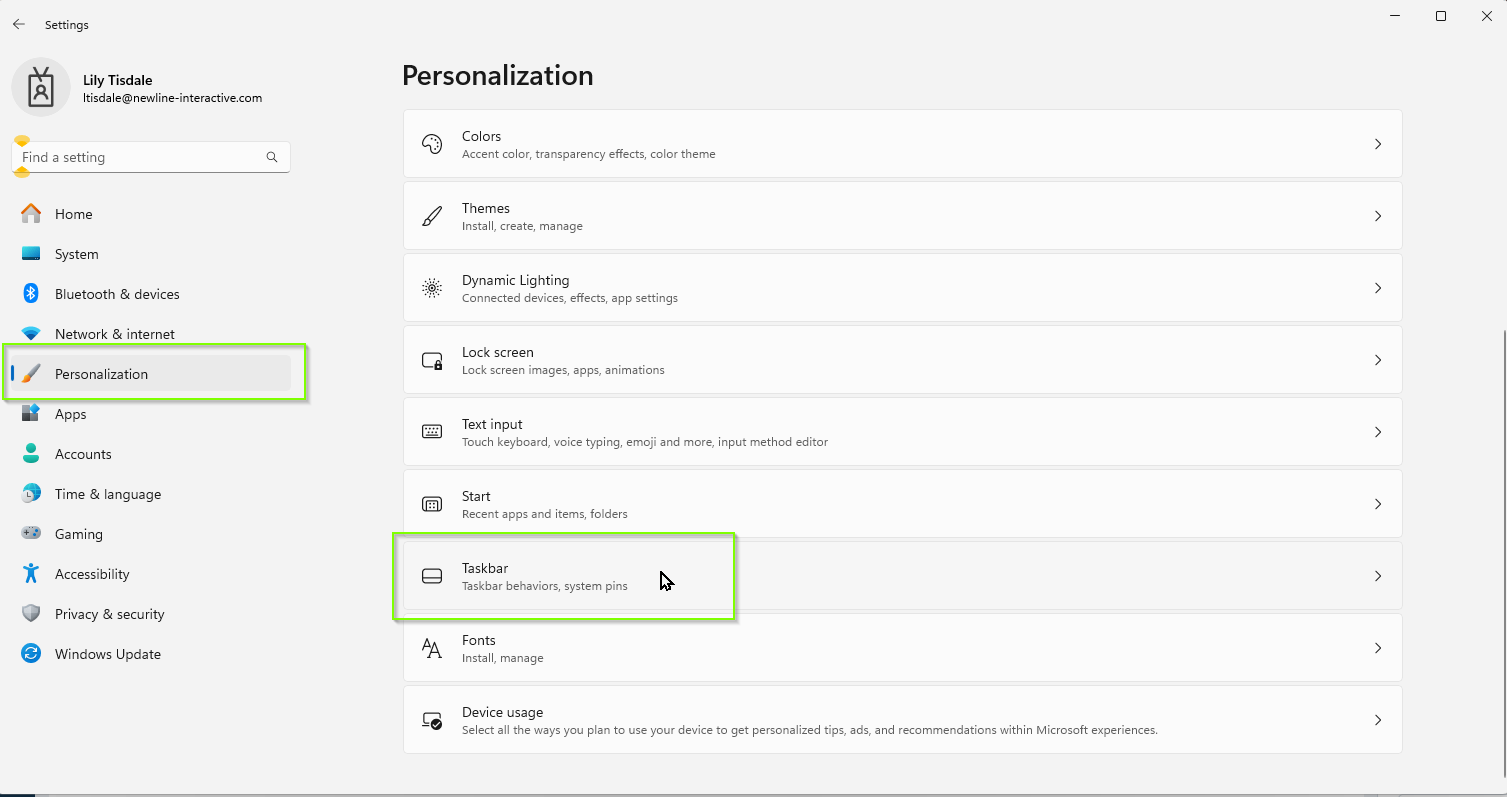The width and height of the screenshot is (1507, 797).
Task: Click chevron on Taskbar row
Action: coord(1377,576)
